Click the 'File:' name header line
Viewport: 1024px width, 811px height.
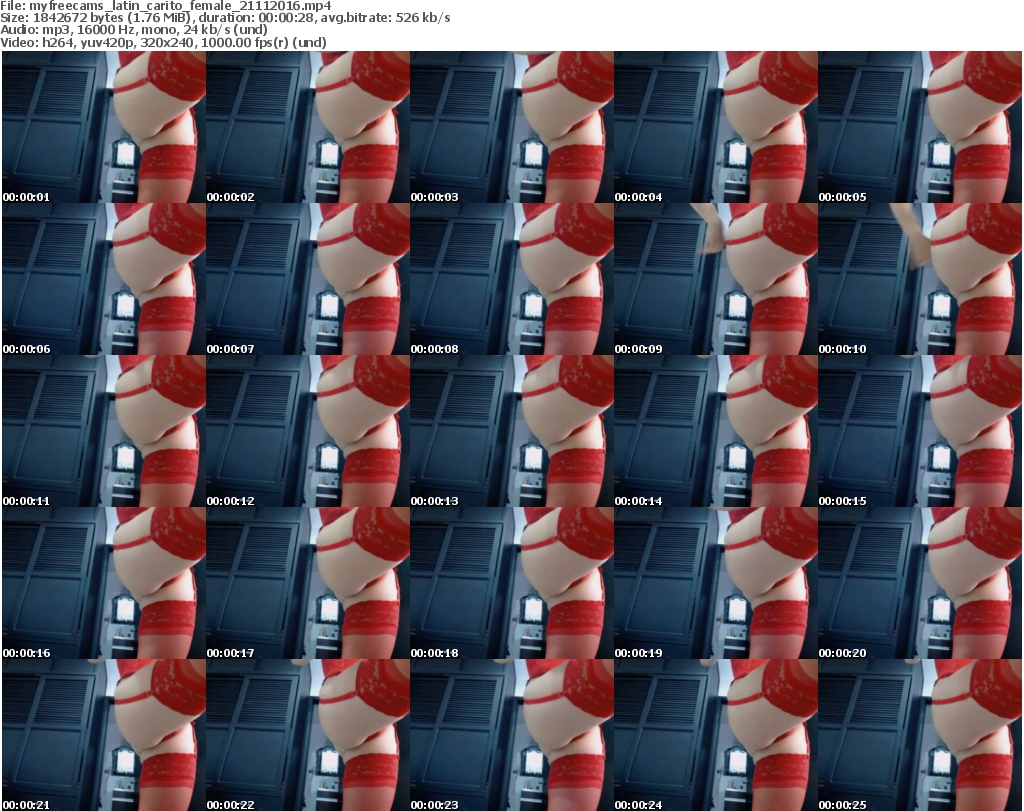166,6
